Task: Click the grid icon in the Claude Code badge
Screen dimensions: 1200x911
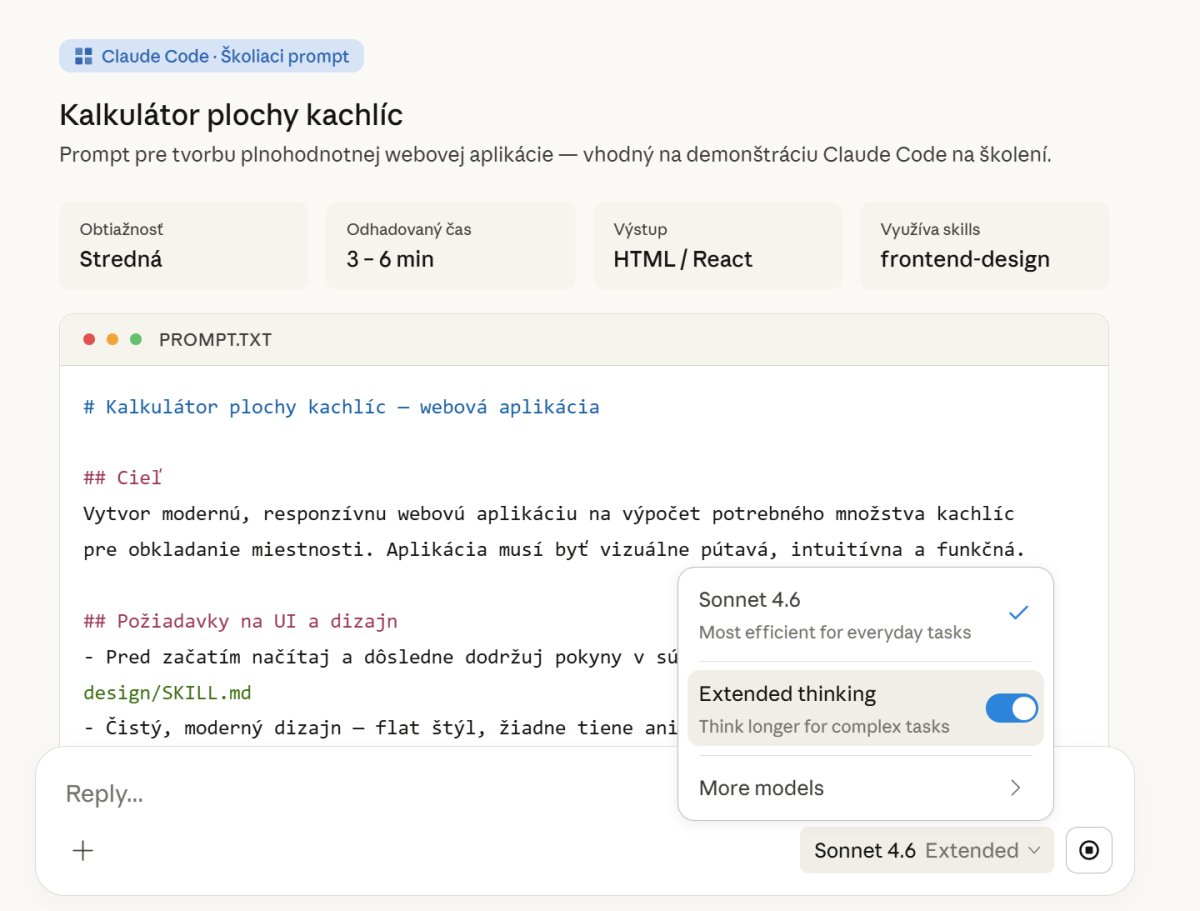Action: pos(84,56)
